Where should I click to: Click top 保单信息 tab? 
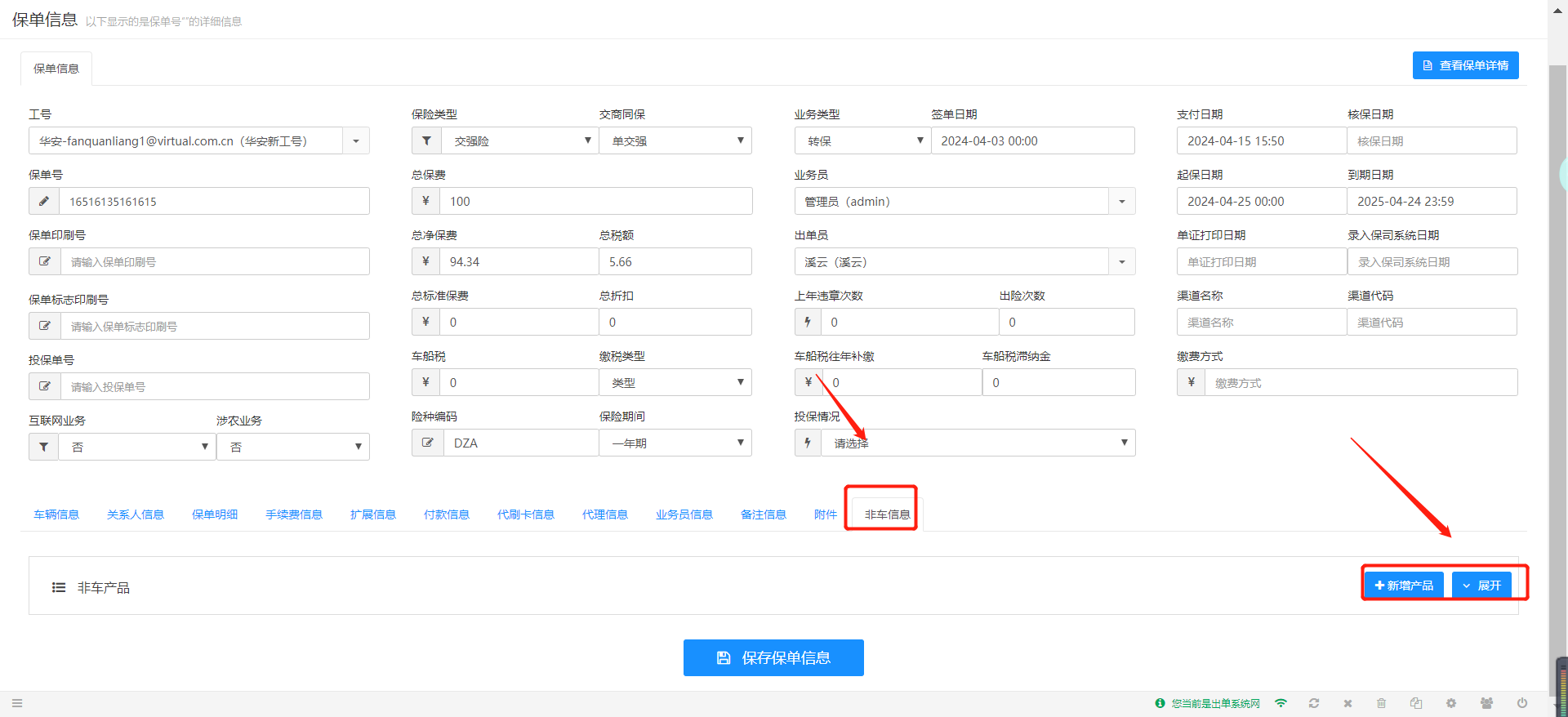pyautogui.click(x=56, y=69)
